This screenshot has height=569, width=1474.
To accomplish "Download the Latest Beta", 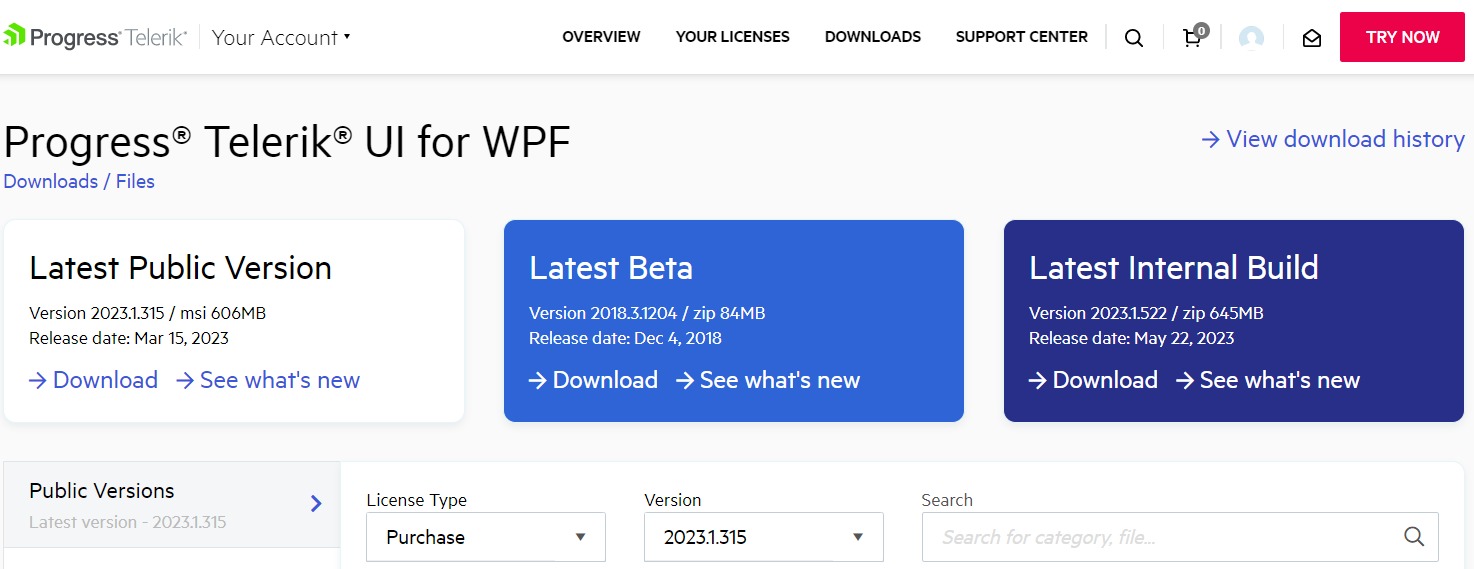I will click(594, 380).
